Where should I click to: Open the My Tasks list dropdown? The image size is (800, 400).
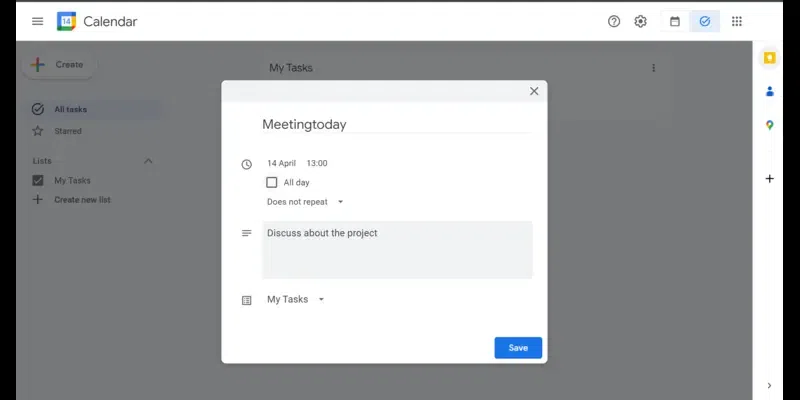(295, 299)
